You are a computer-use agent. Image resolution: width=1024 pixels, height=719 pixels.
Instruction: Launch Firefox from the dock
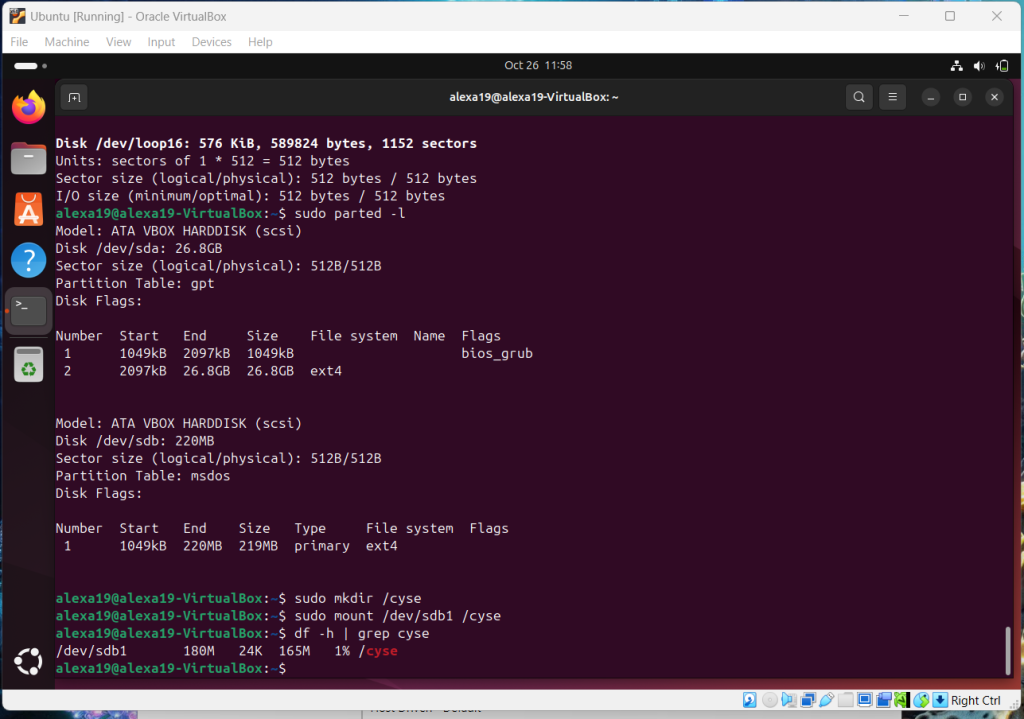pyautogui.click(x=28, y=107)
